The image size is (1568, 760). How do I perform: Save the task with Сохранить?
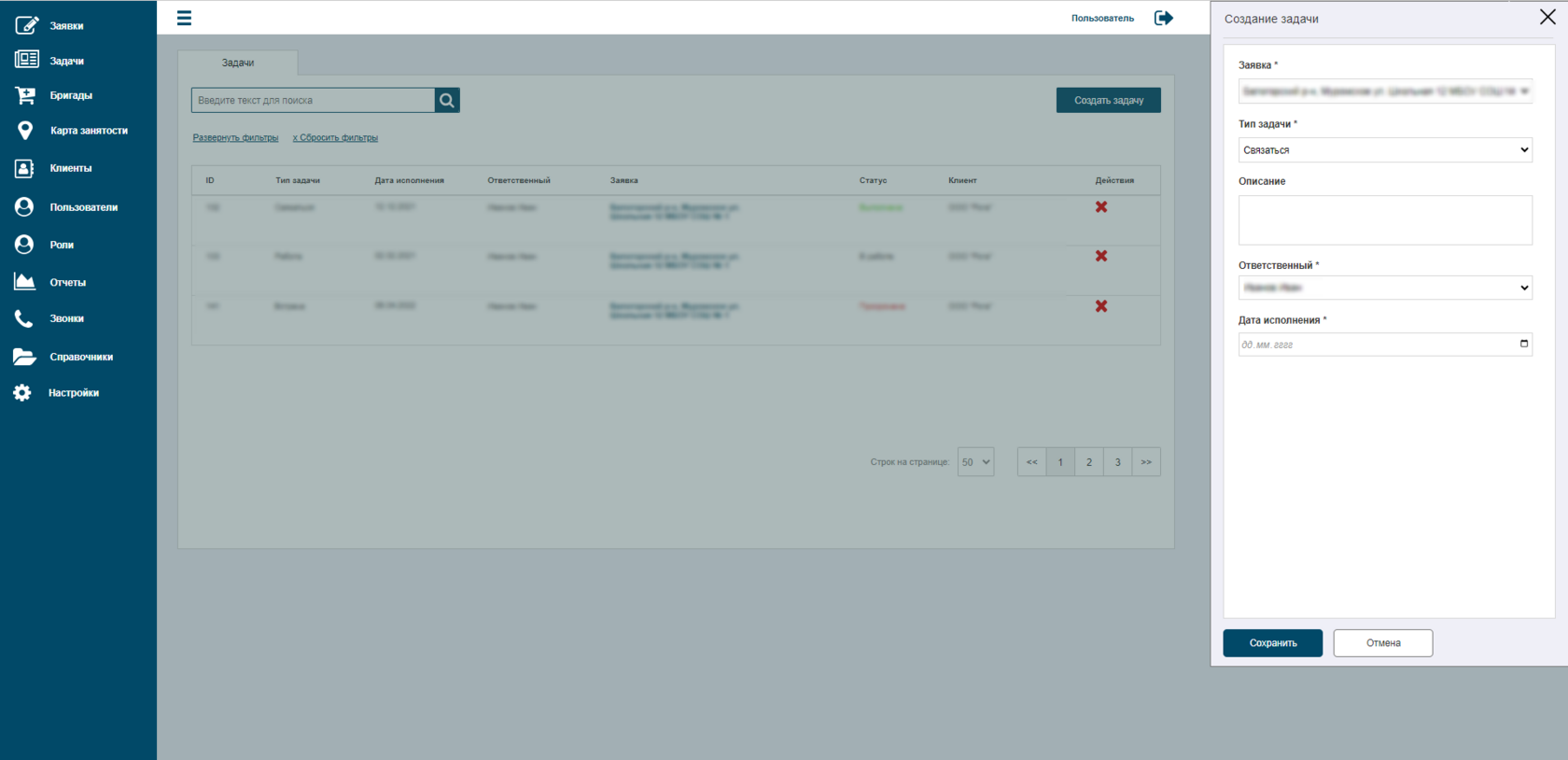point(1273,643)
